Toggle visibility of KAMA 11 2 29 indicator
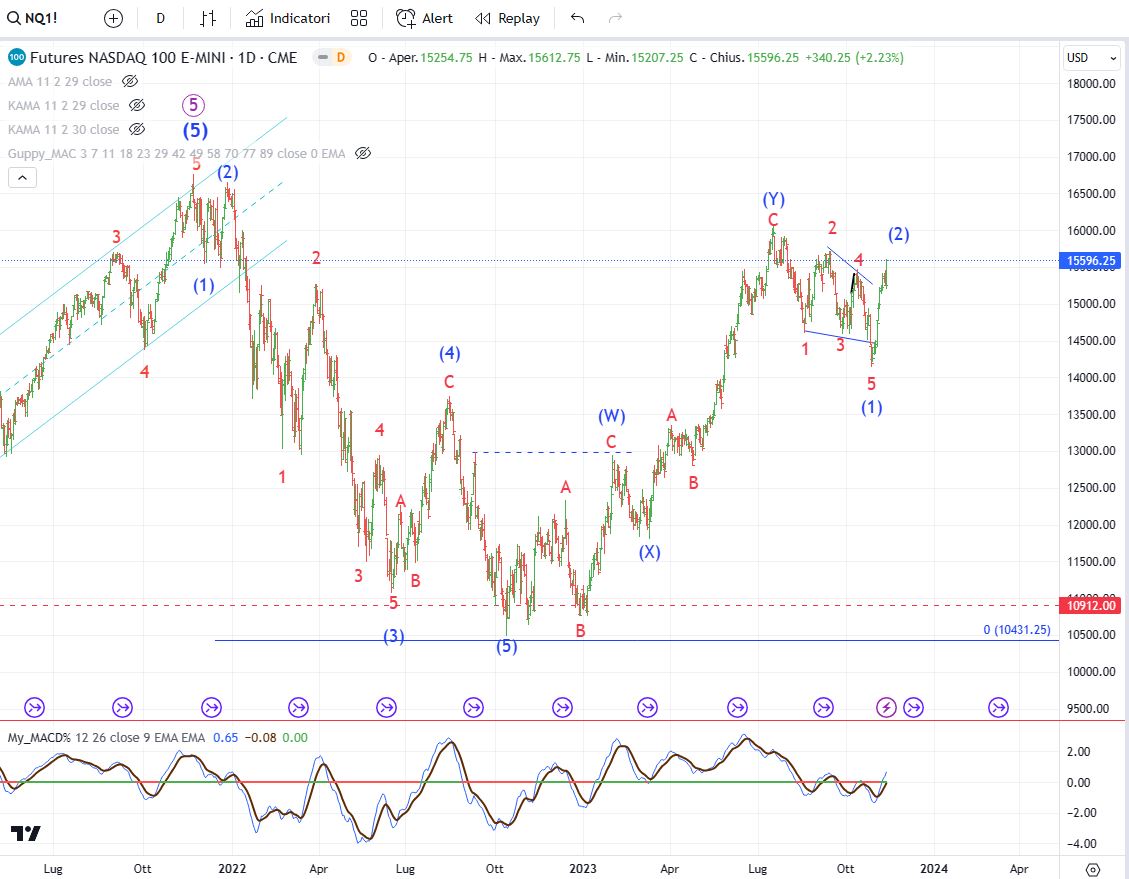1129x879 pixels. (137, 105)
